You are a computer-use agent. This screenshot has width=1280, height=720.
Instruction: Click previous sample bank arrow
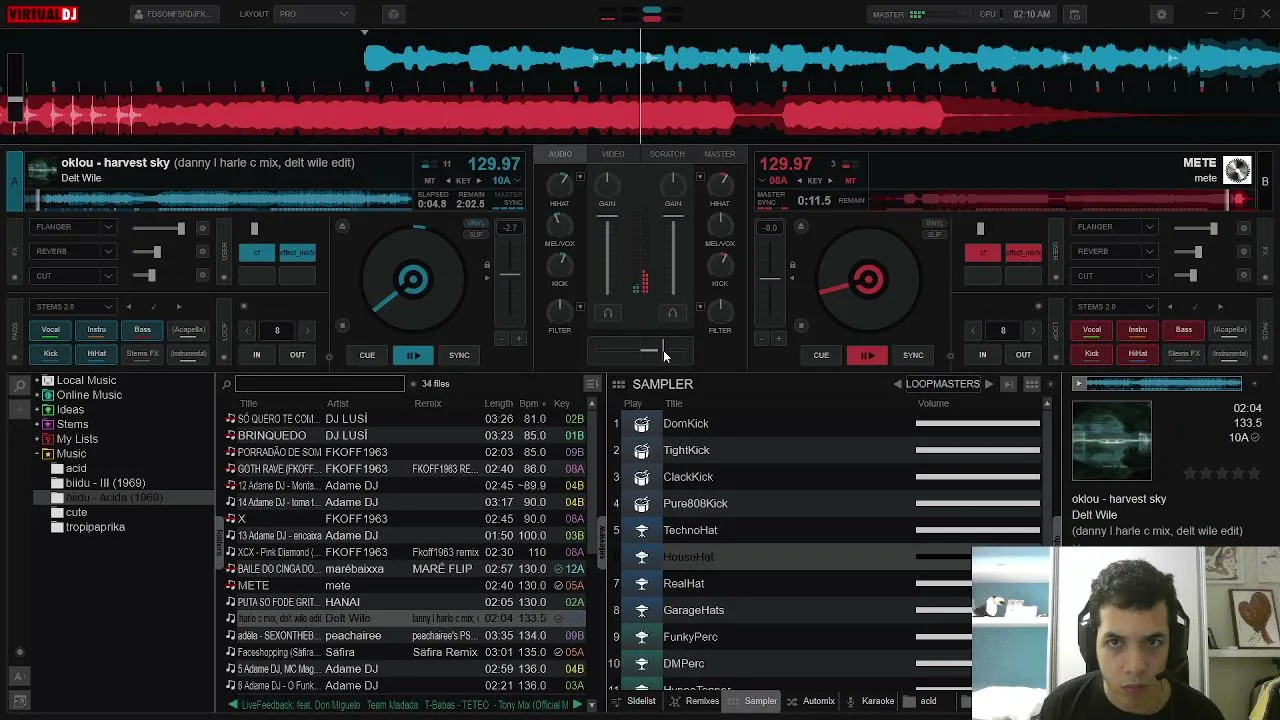click(897, 384)
